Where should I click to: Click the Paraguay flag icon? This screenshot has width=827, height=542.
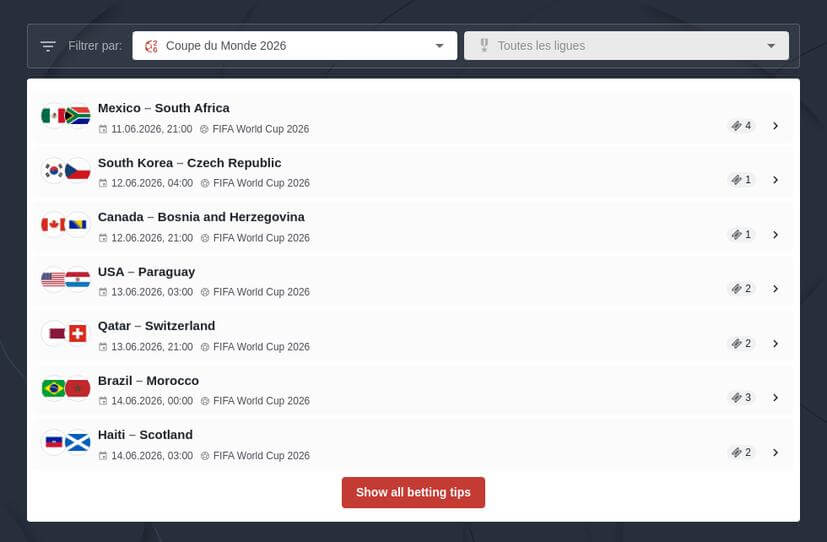click(78, 280)
